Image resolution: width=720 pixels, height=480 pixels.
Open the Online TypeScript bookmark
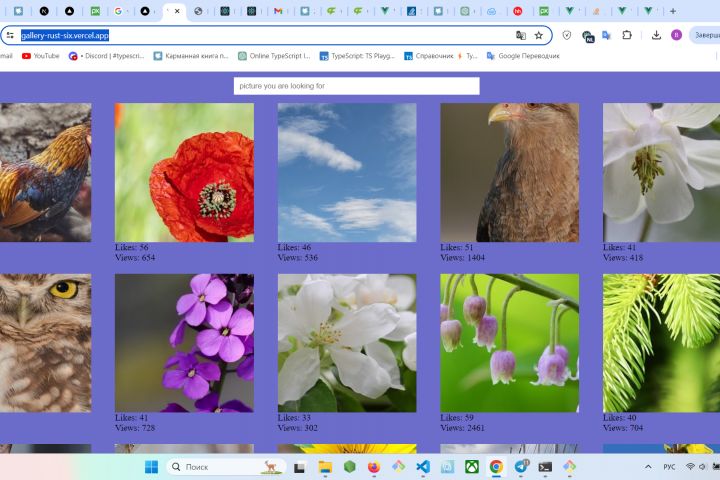click(275, 56)
